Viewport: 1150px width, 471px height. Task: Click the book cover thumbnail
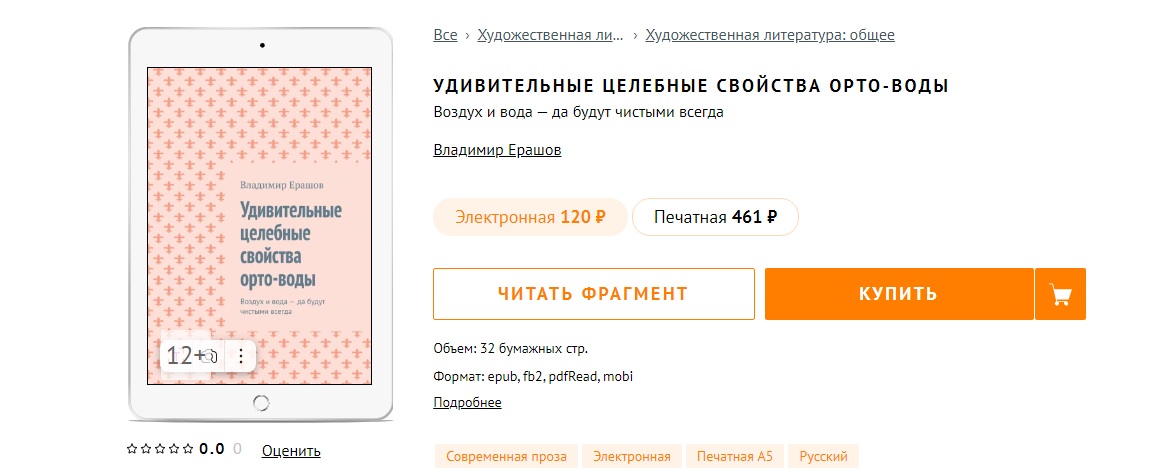tap(260, 225)
